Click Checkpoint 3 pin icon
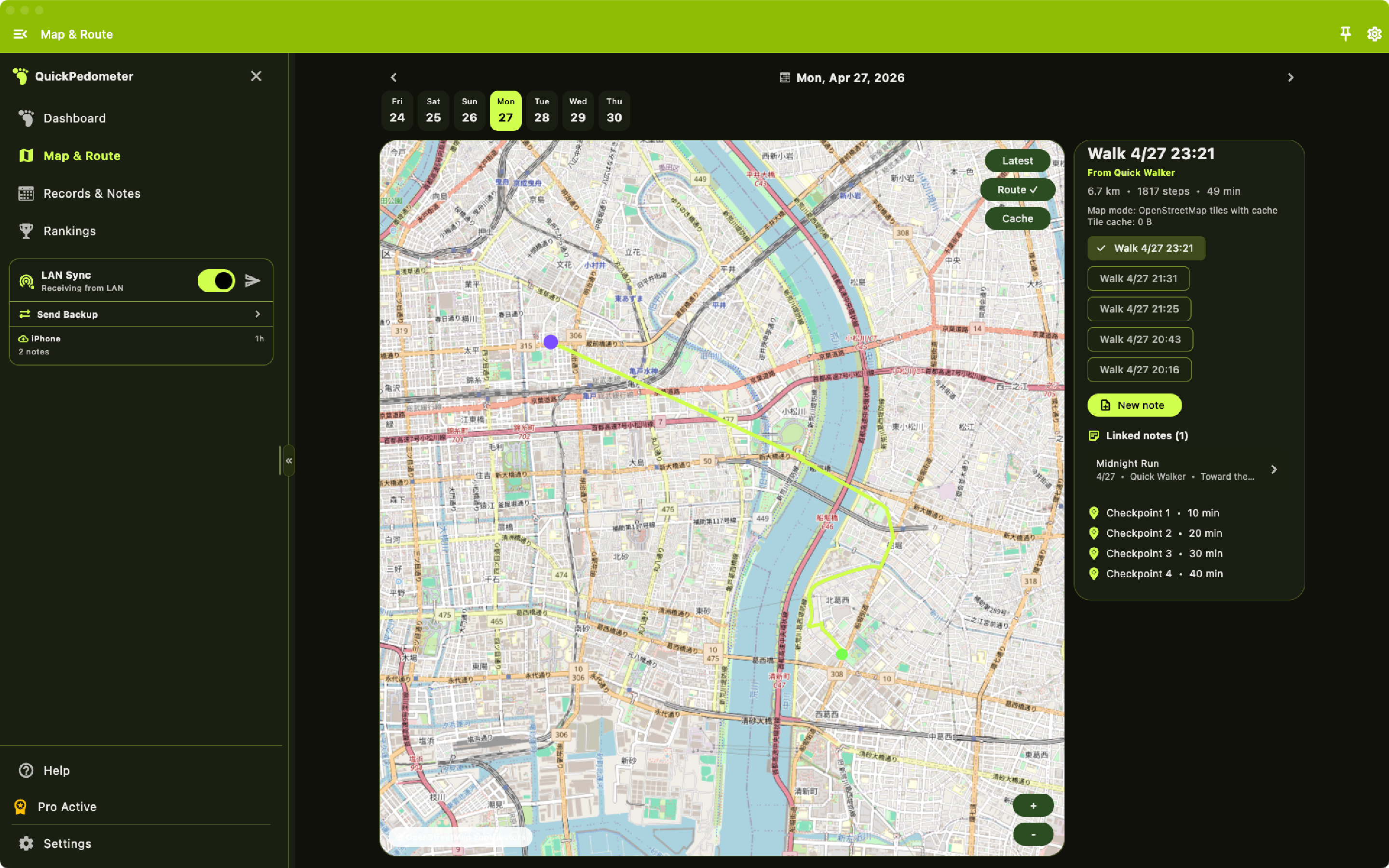 pyautogui.click(x=1093, y=554)
